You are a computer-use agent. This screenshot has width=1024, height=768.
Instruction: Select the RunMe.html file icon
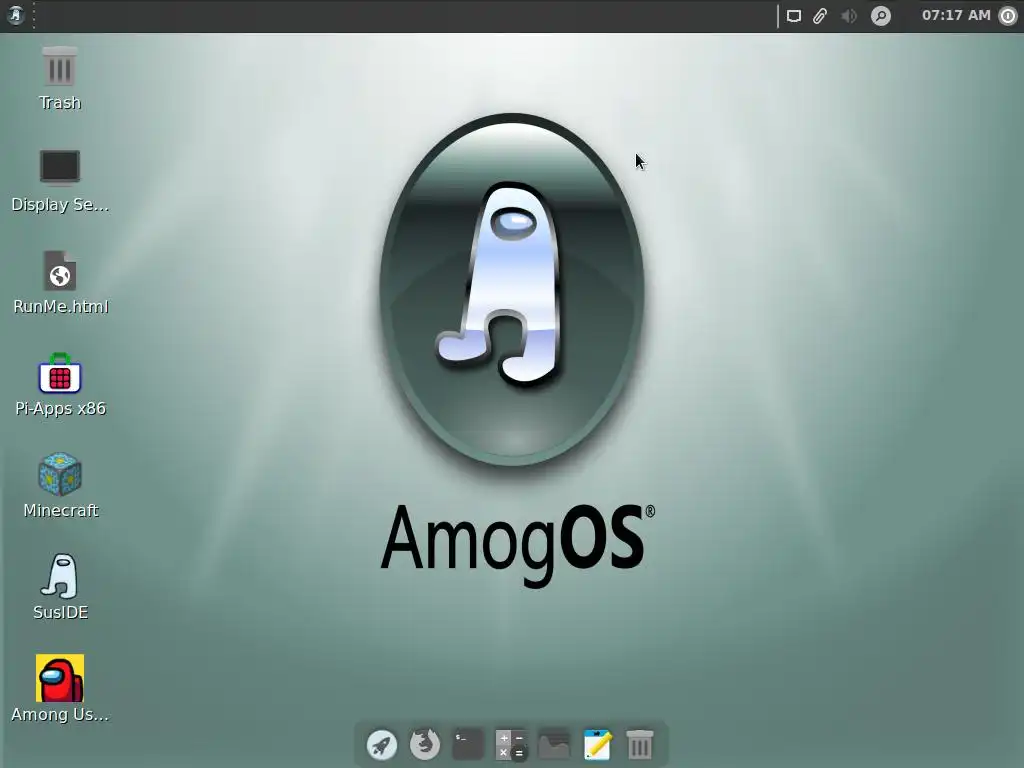(59, 270)
